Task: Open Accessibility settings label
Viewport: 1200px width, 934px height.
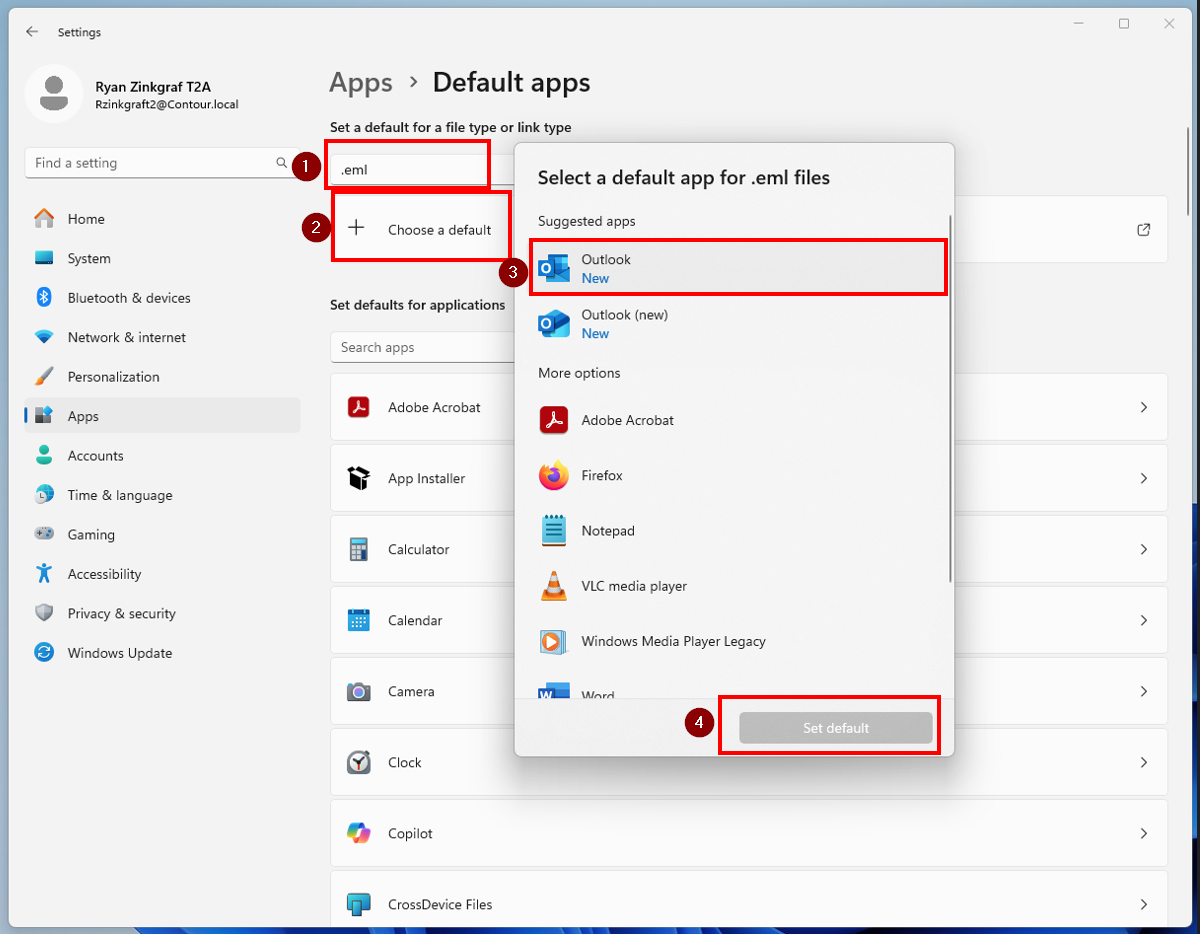Action: 104,574
